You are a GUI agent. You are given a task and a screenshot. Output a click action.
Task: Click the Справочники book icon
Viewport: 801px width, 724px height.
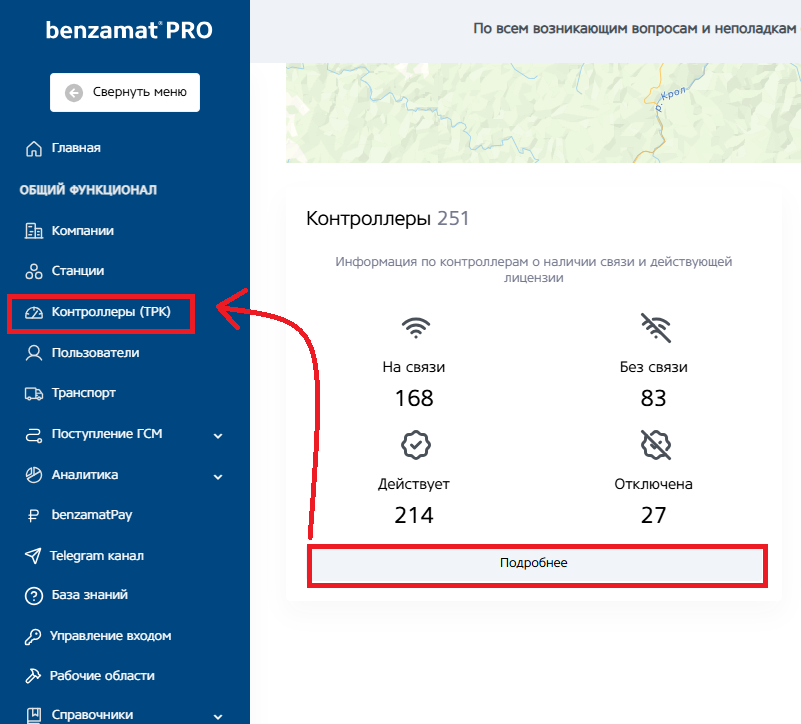click(34, 715)
